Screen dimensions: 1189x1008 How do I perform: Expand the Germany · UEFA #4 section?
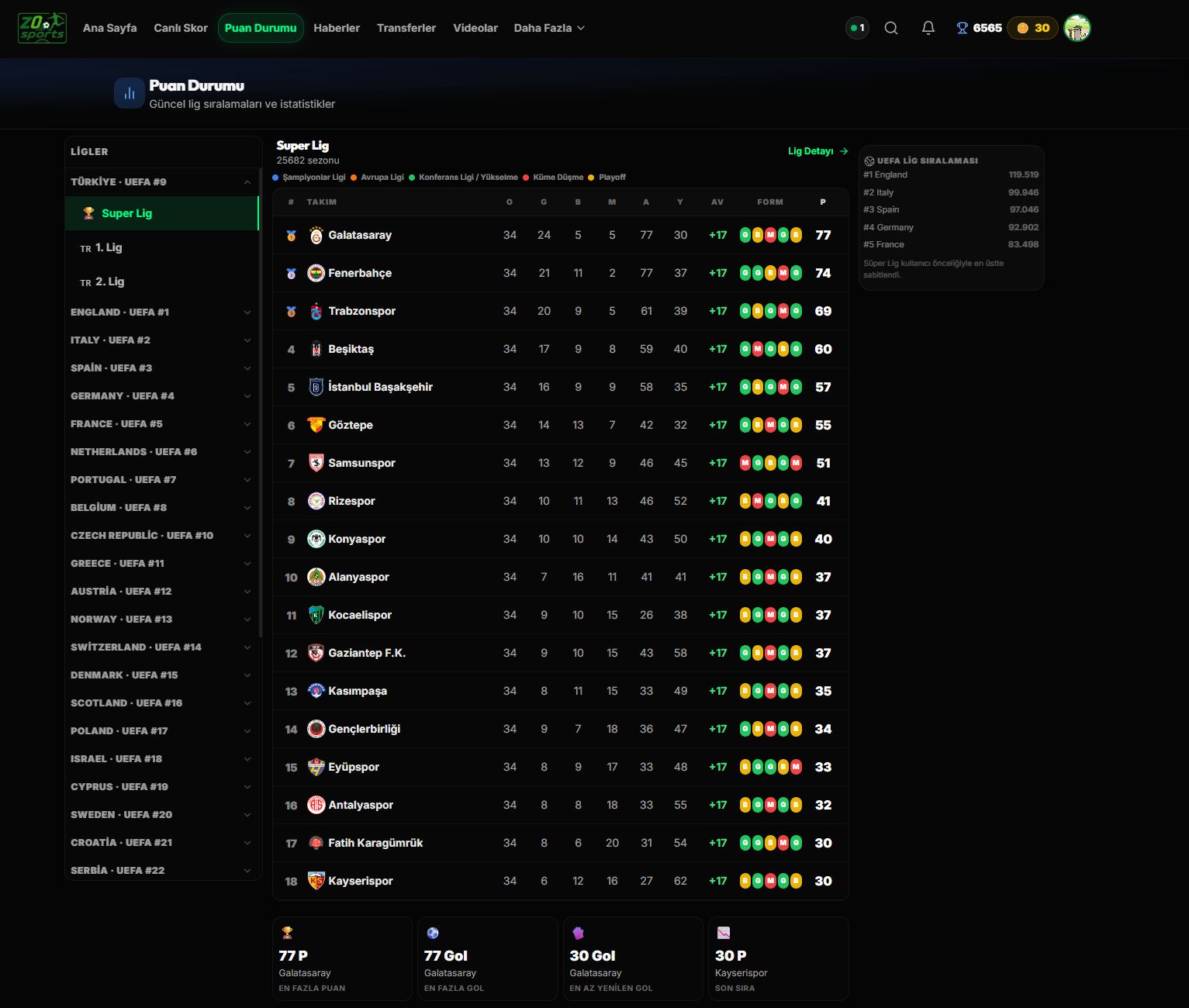pos(162,396)
